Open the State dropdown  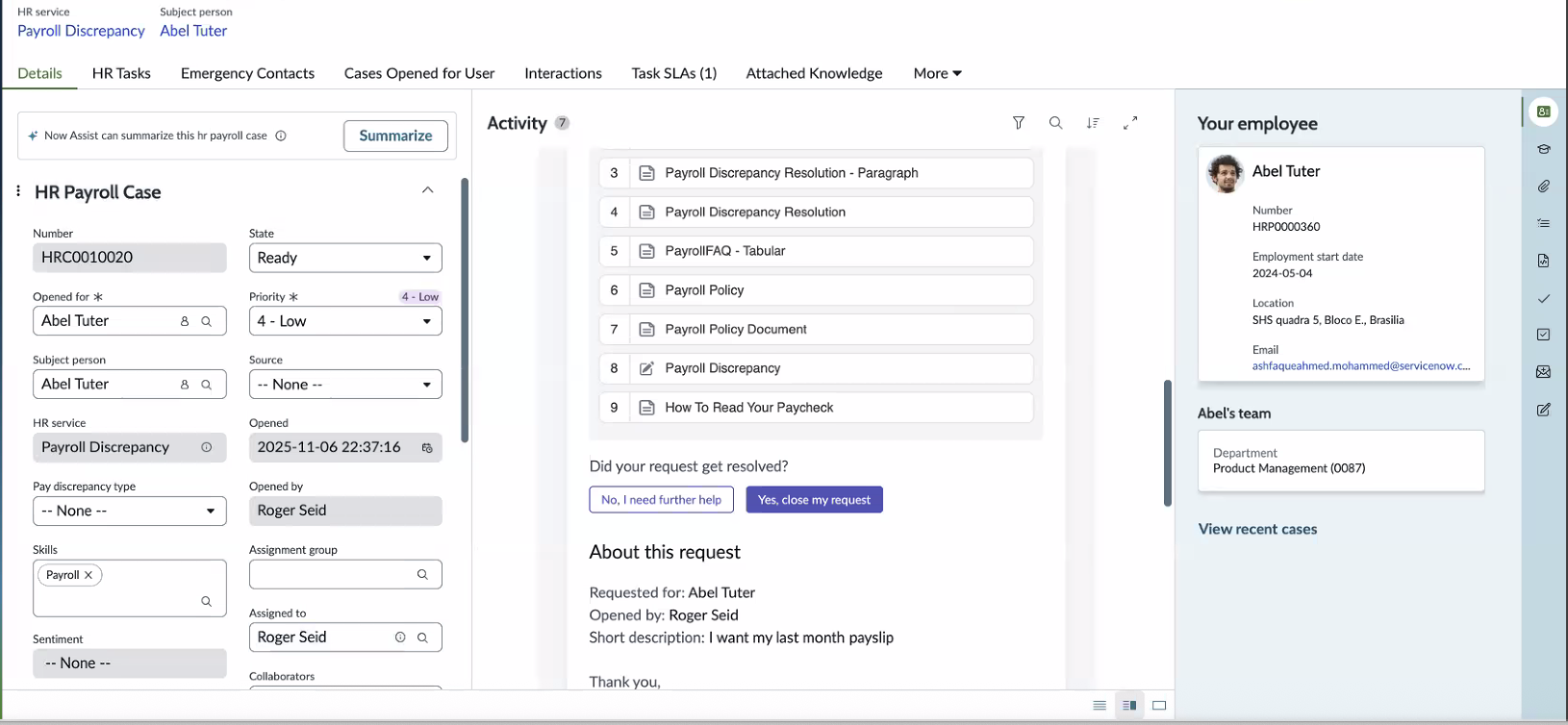coord(345,258)
